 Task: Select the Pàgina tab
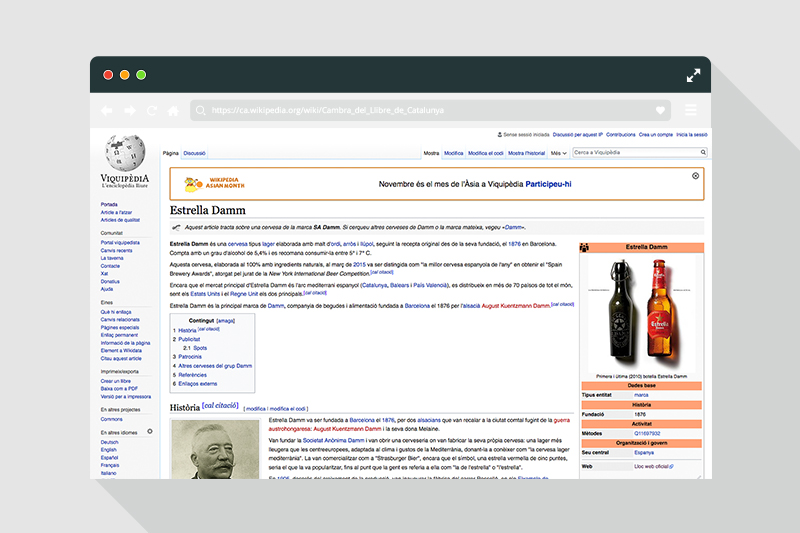170,153
